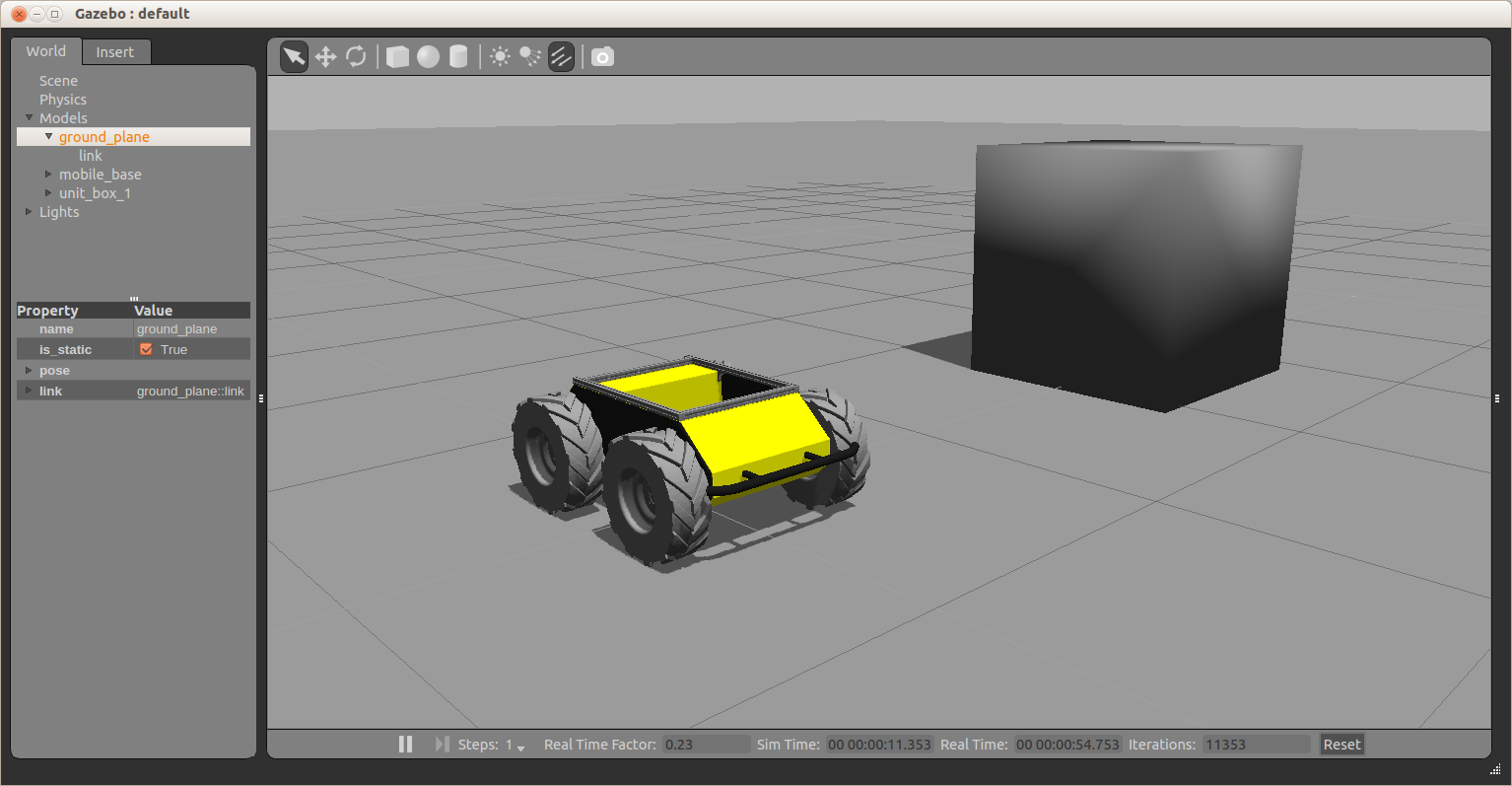Add a spot light source
This screenshot has width=1512, height=786.
pos(530,57)
